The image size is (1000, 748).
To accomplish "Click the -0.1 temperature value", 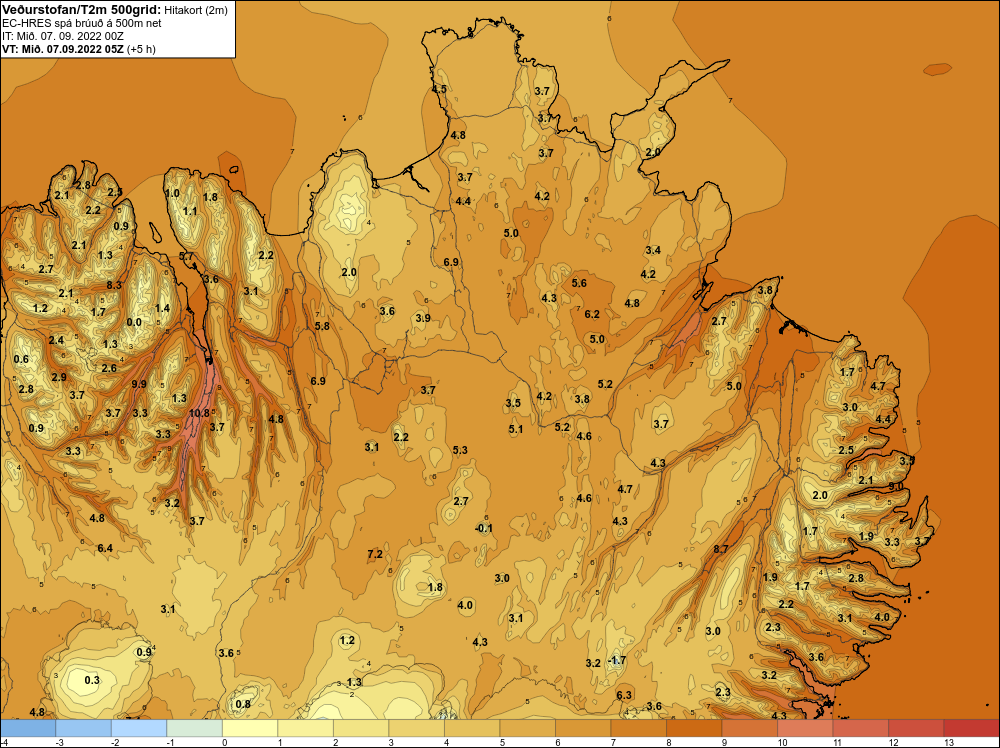I will pyautogui.click(x=484, y=528).
